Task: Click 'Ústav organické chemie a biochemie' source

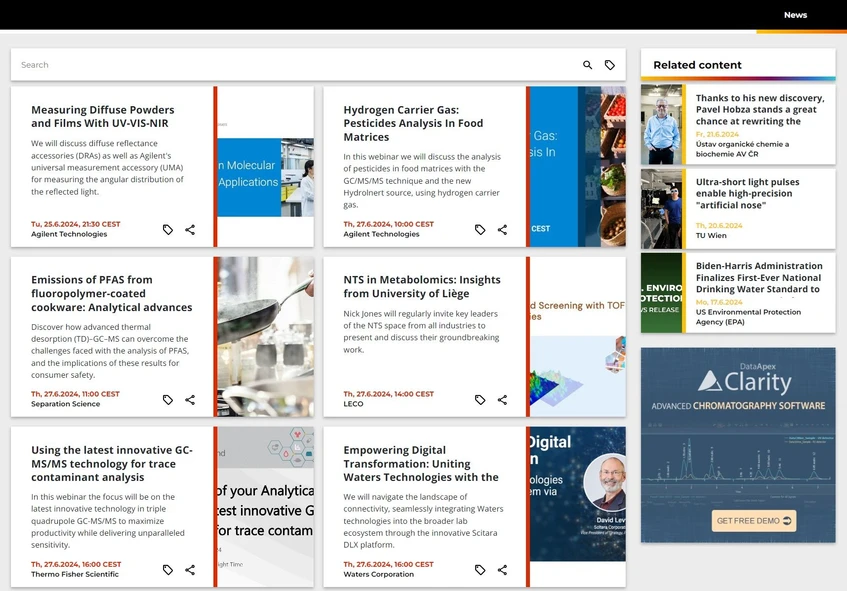Action: (x=742, y=149)
